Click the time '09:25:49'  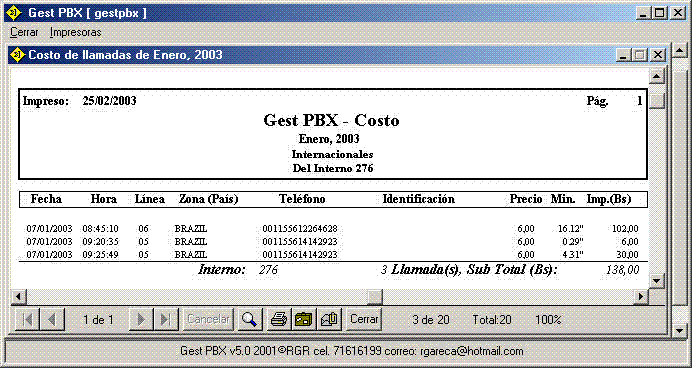tap(100, 255)
